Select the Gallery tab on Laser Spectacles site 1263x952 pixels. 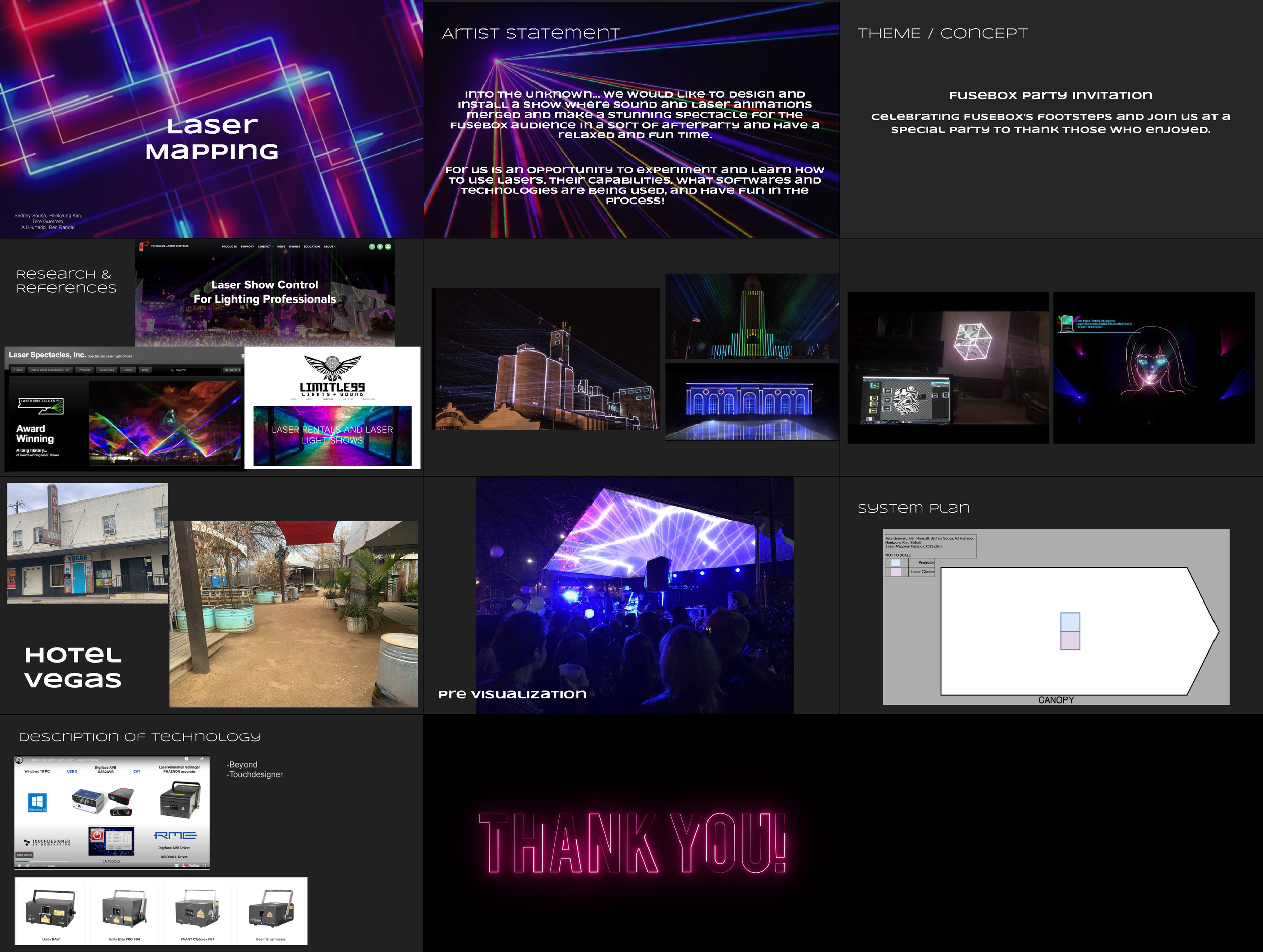click(128, 370)
